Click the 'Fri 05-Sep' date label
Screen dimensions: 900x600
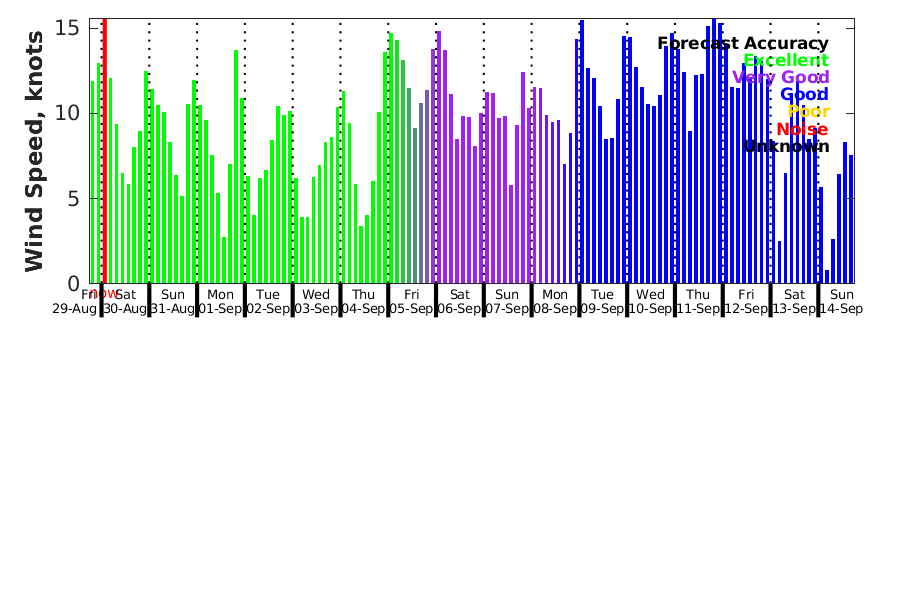(x=411, y=301)
